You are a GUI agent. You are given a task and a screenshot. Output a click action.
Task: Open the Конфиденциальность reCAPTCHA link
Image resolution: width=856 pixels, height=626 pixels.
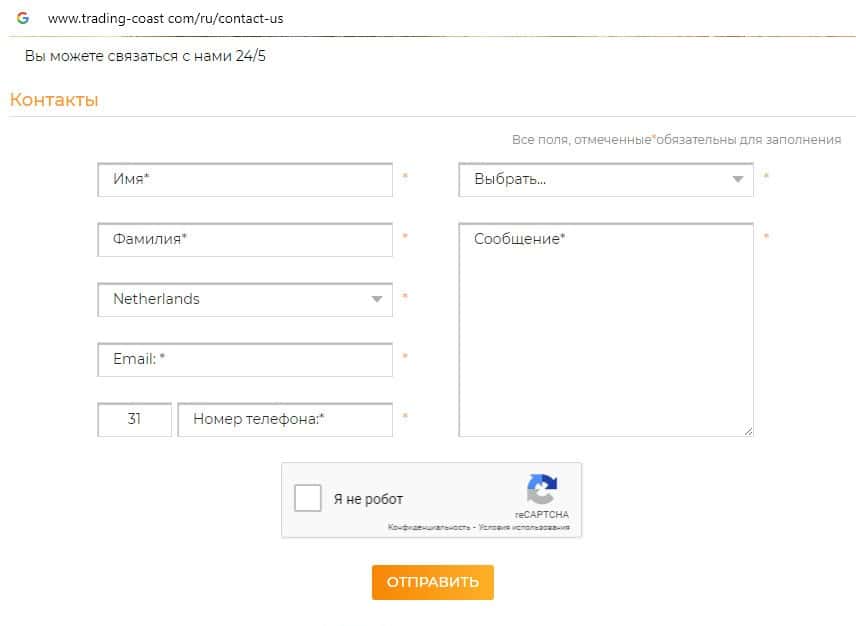point(429,527)
